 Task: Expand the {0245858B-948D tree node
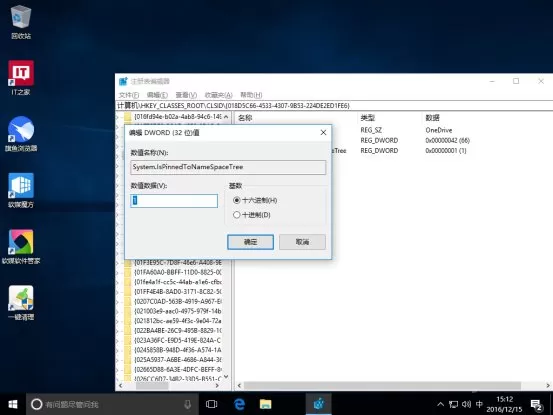(118, 350)
